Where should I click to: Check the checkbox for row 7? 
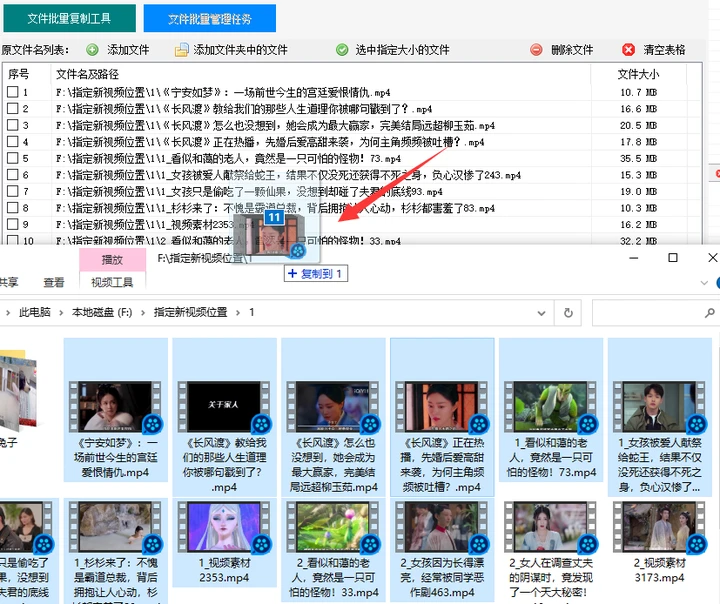(x=13, y=191)
